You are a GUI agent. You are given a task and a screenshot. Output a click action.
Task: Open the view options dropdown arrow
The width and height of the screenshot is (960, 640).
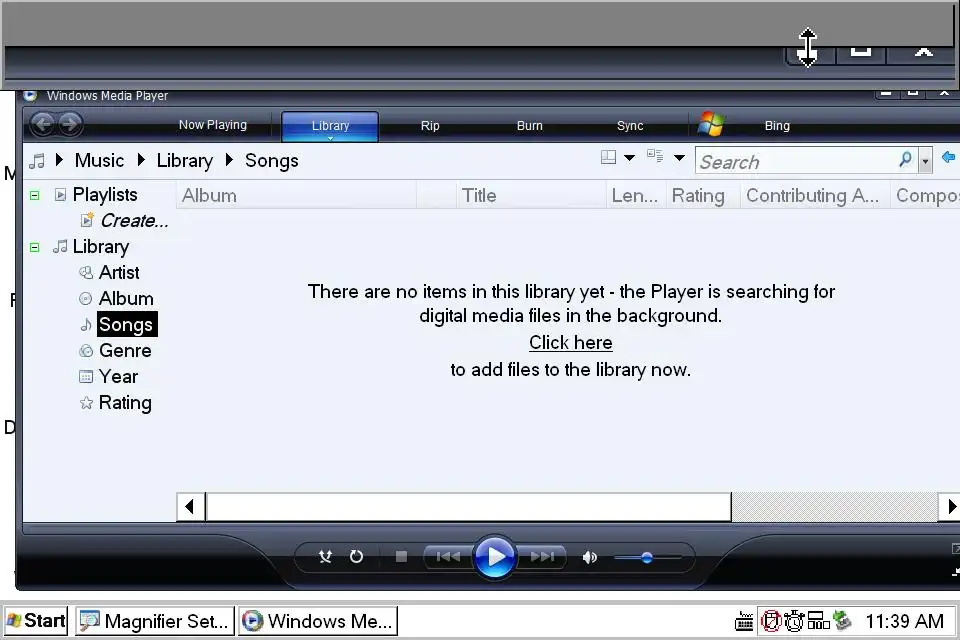679,158
